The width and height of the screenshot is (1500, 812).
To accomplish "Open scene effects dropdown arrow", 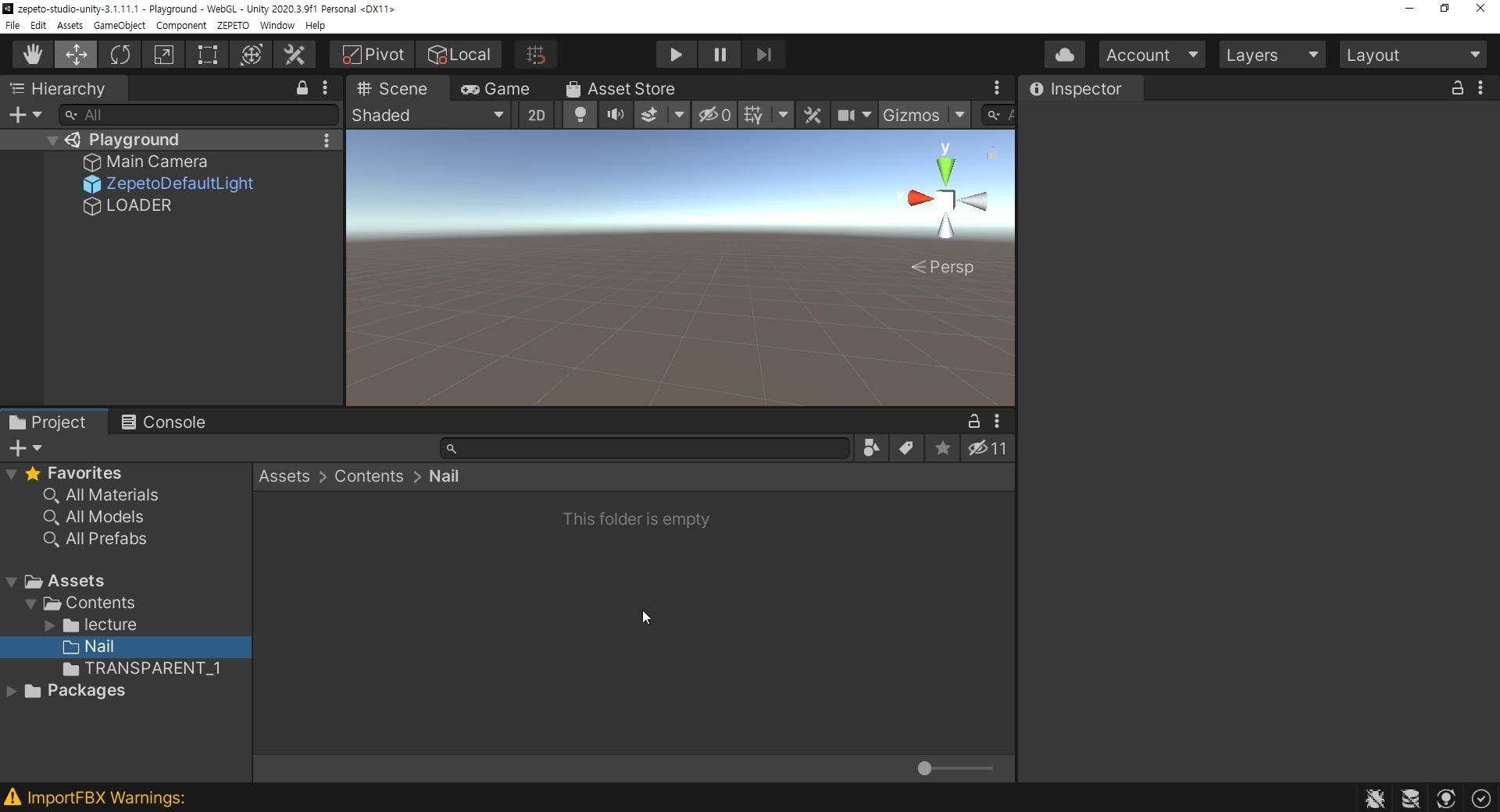I will [679, 115].
